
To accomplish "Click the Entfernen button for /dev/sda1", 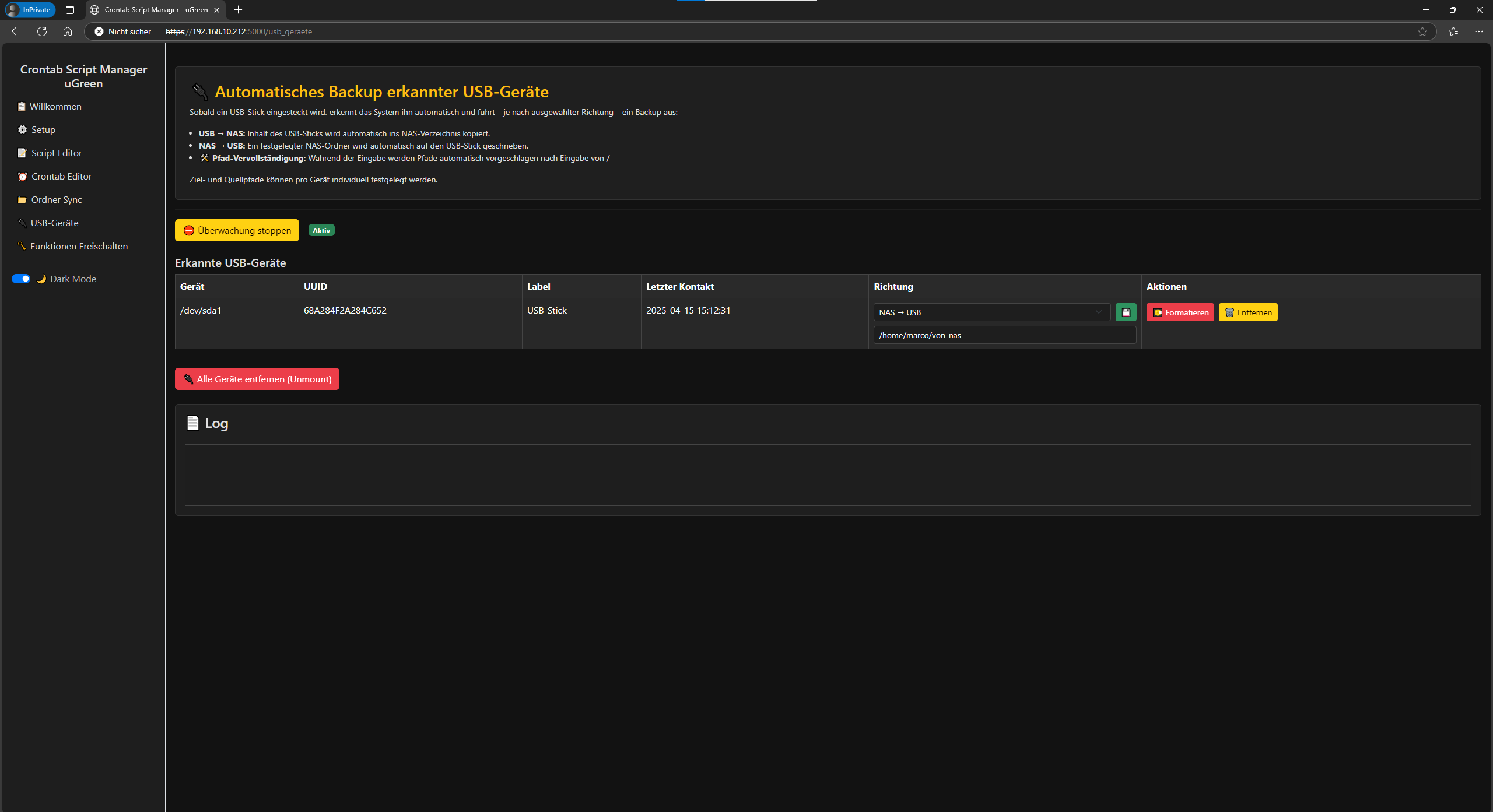I will (1248, 312).
